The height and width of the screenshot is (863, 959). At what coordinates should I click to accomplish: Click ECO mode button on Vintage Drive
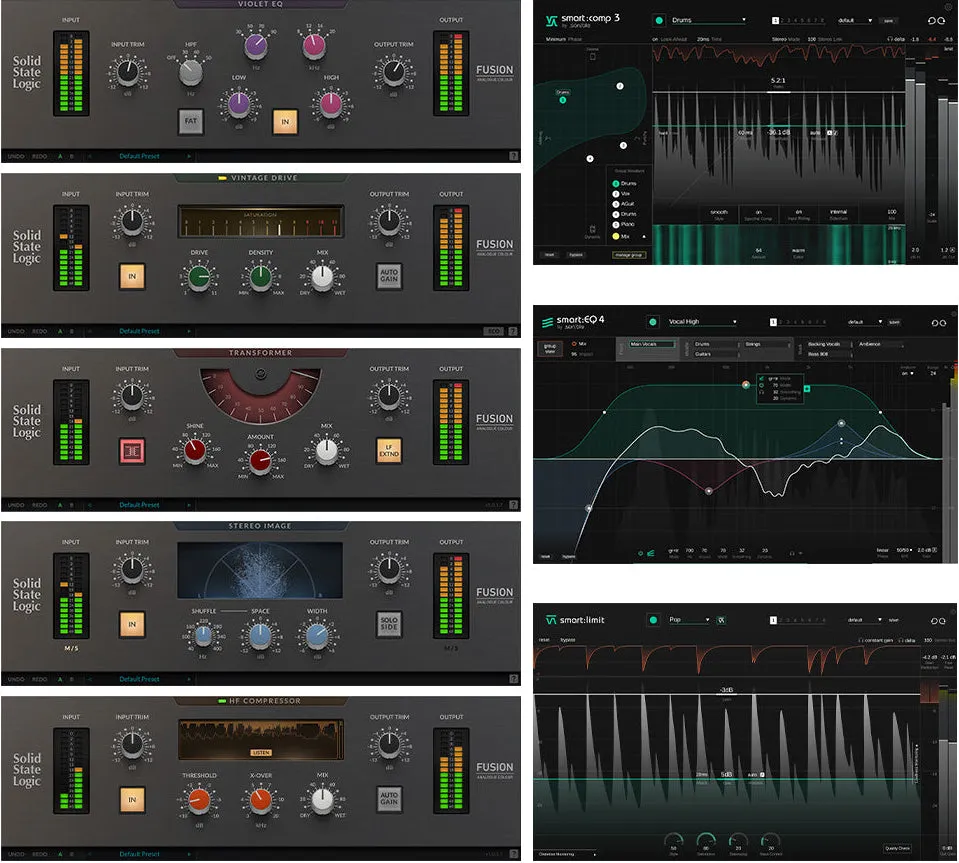tap(494, 331)
